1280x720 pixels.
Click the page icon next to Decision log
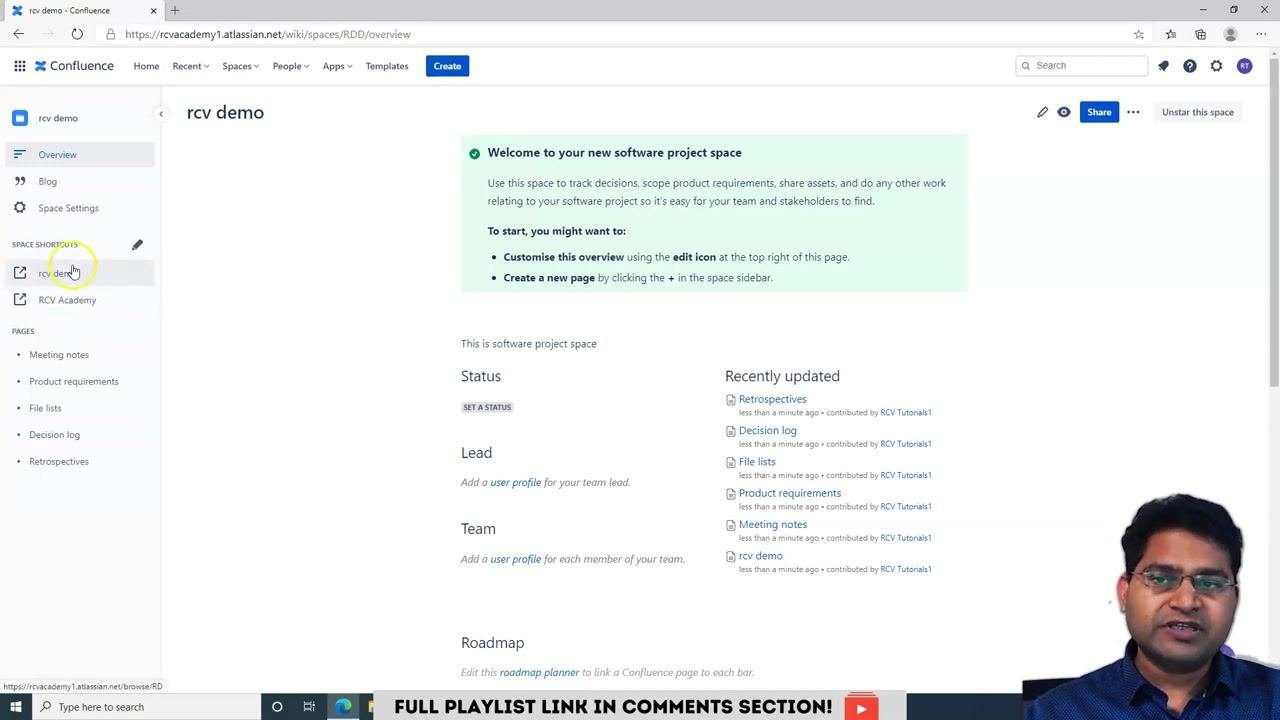pyautogui.click(x=730, y=431)
